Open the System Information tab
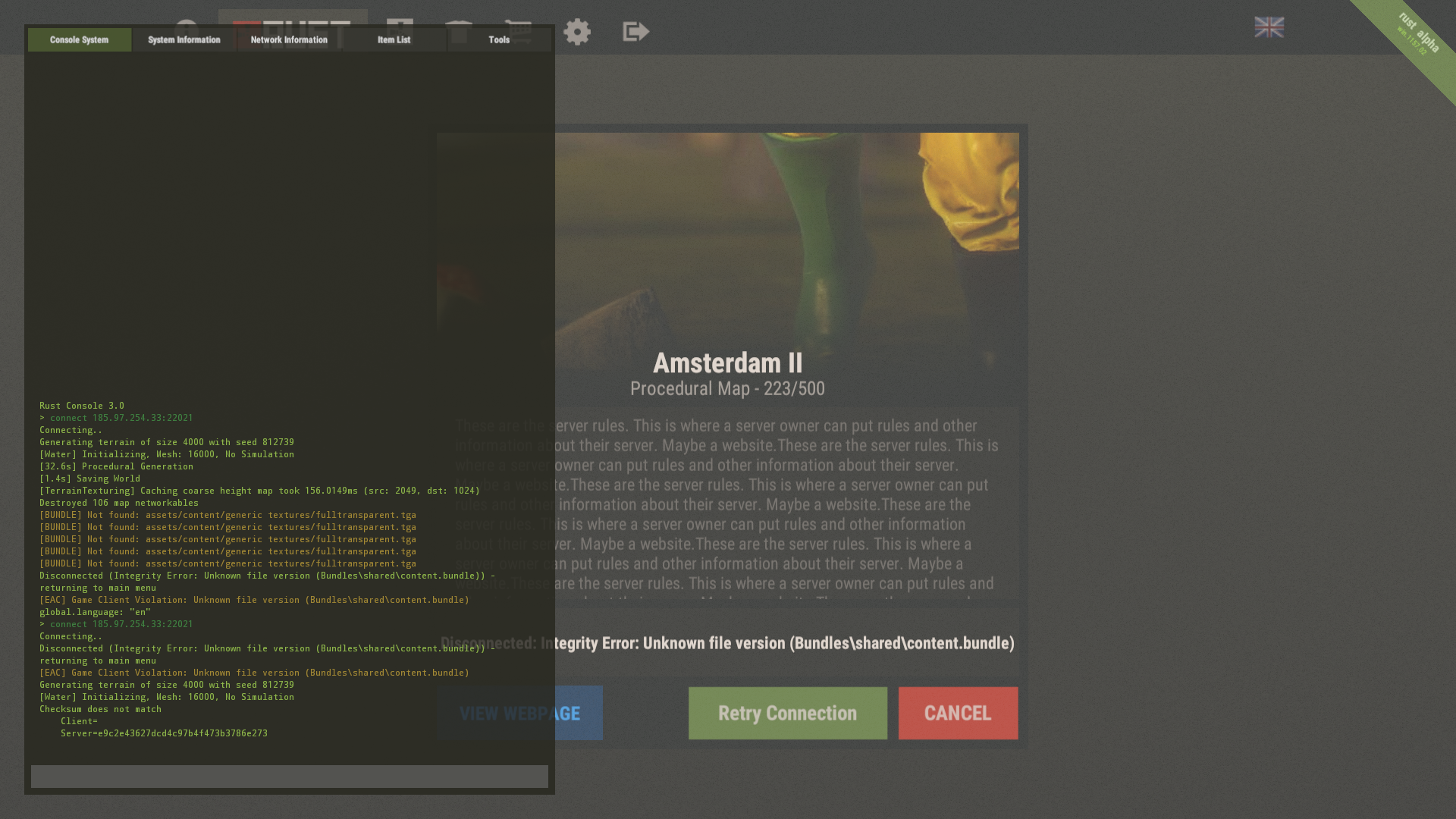 pyautogui.click(x=184, y=39)
